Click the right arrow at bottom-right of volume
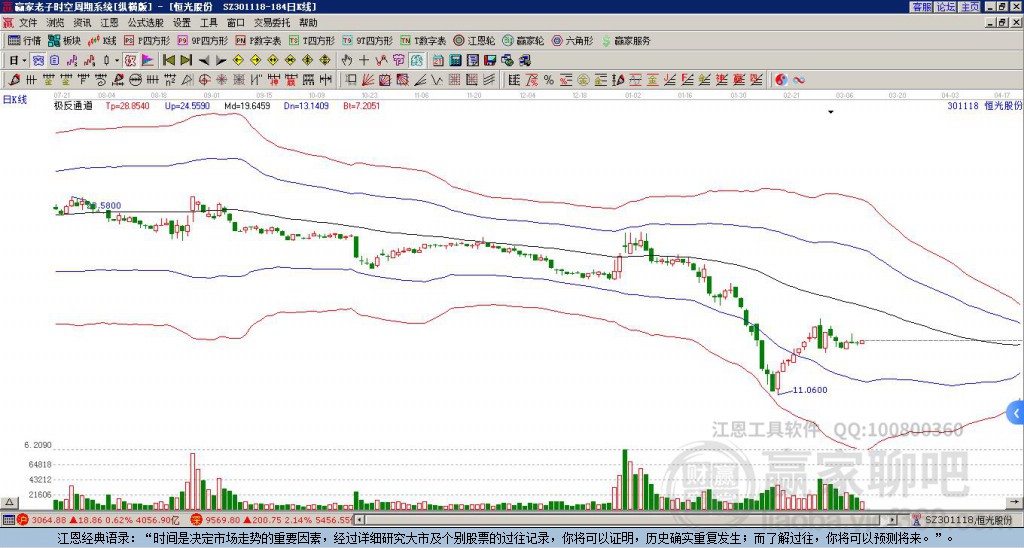The image size is (1024, 548). pyautogui.click(x=1014, y=502)
